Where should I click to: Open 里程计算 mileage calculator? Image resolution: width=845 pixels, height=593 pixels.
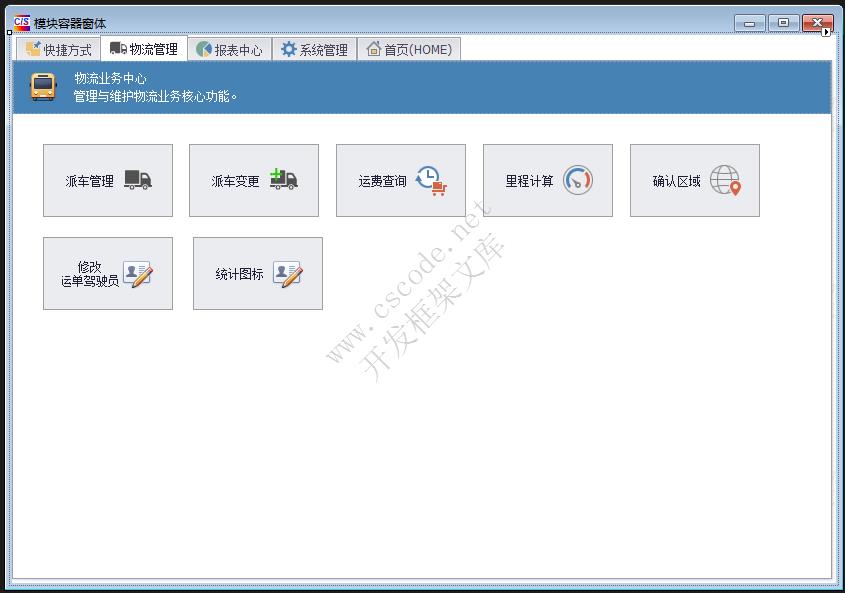click(x=547, y=180)
